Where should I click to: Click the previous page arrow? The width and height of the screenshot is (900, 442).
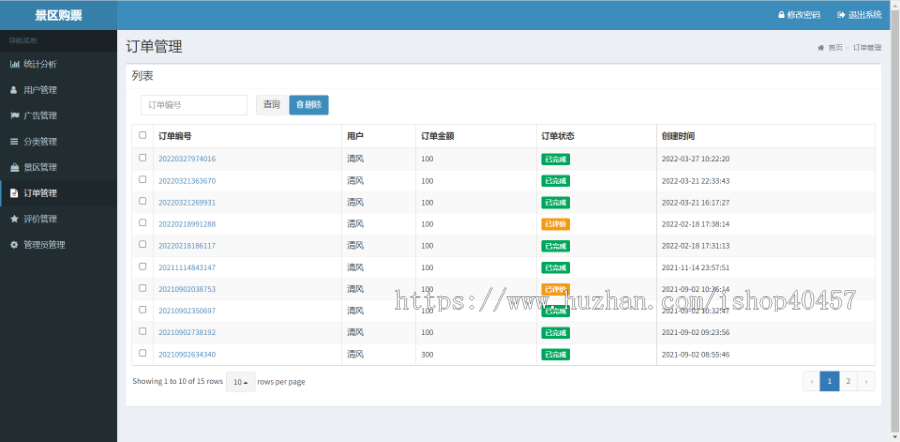[x=812, y=381]
